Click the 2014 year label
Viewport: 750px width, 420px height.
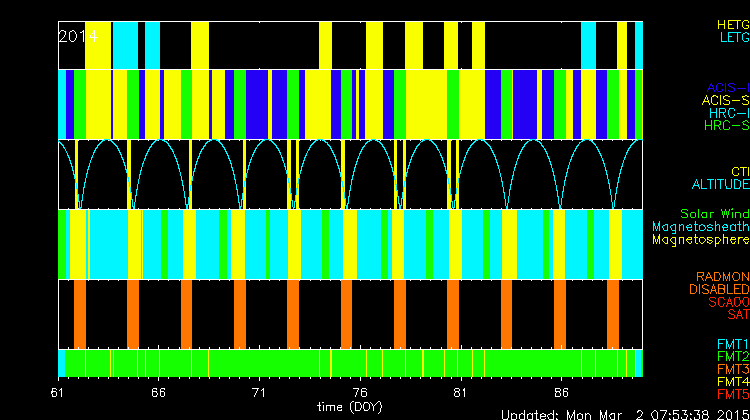77,36
